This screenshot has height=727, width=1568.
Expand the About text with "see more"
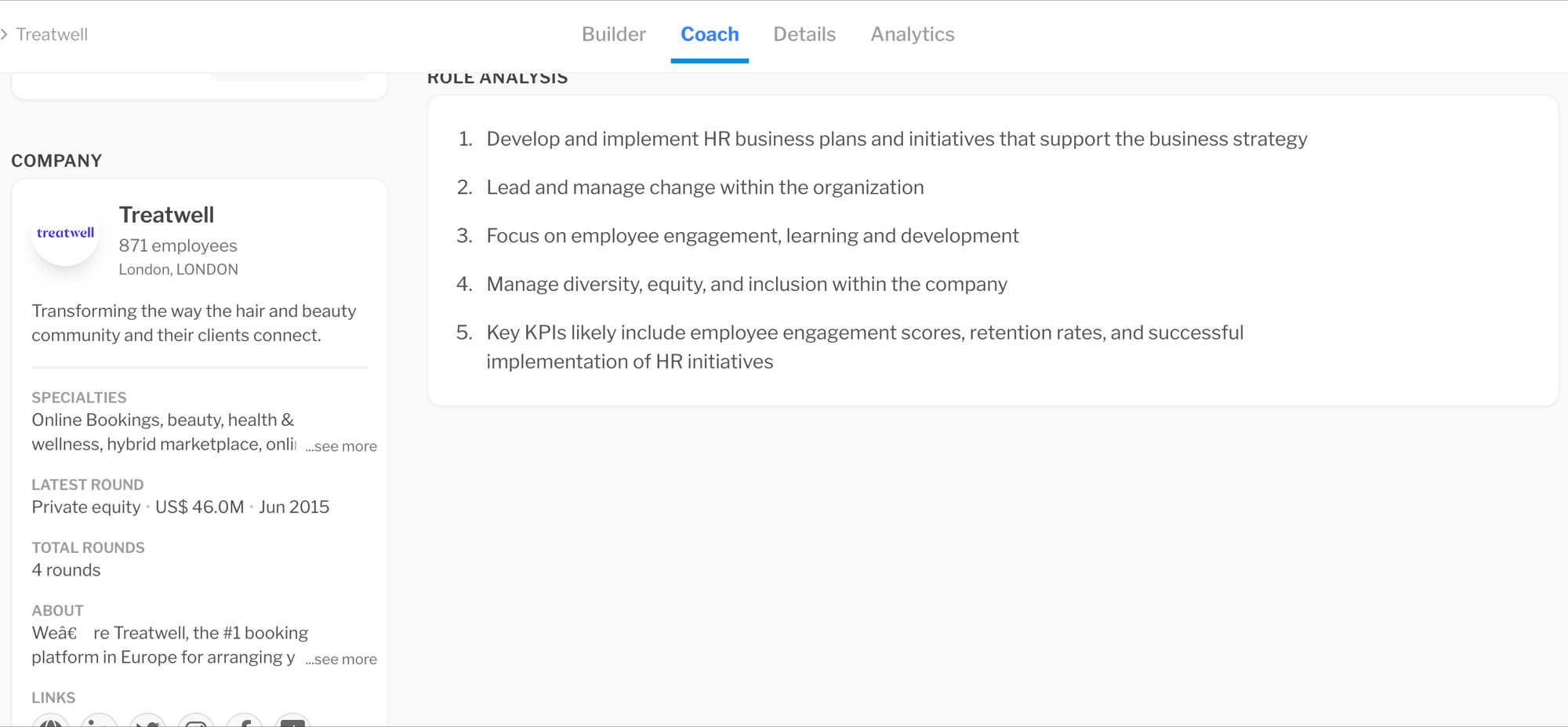click(x=341, y=660)
